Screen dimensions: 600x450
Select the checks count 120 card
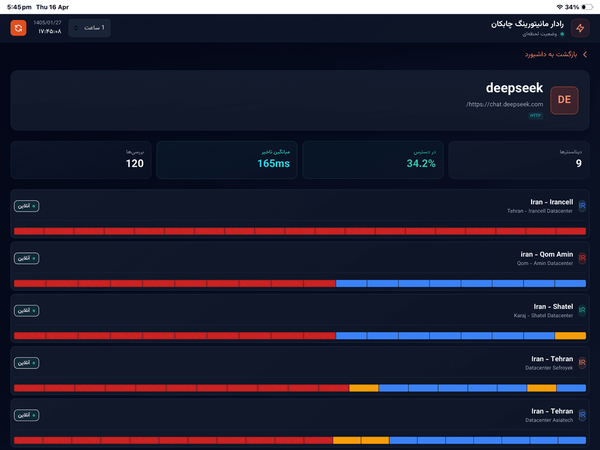pyautogui.click(x=81, y=159)
